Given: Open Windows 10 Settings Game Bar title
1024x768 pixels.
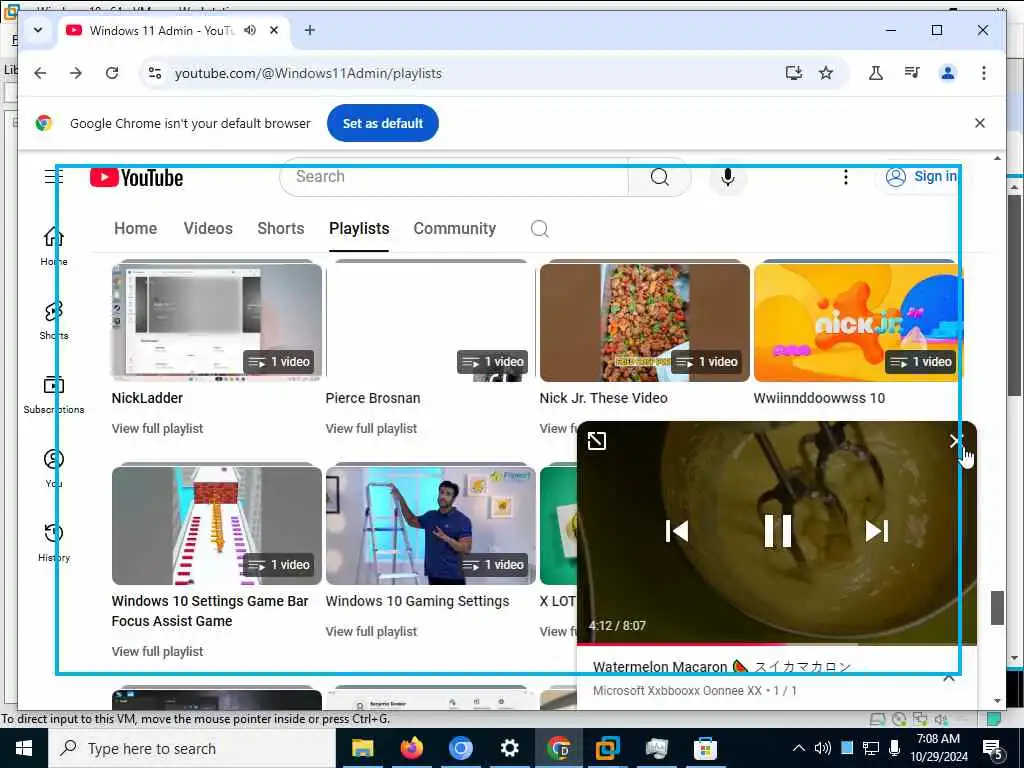Looking at the screenshot, I should tap(210, 611).
